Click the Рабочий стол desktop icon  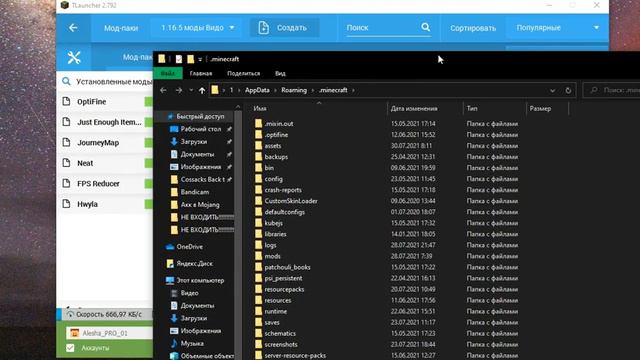tap(174, 129)
